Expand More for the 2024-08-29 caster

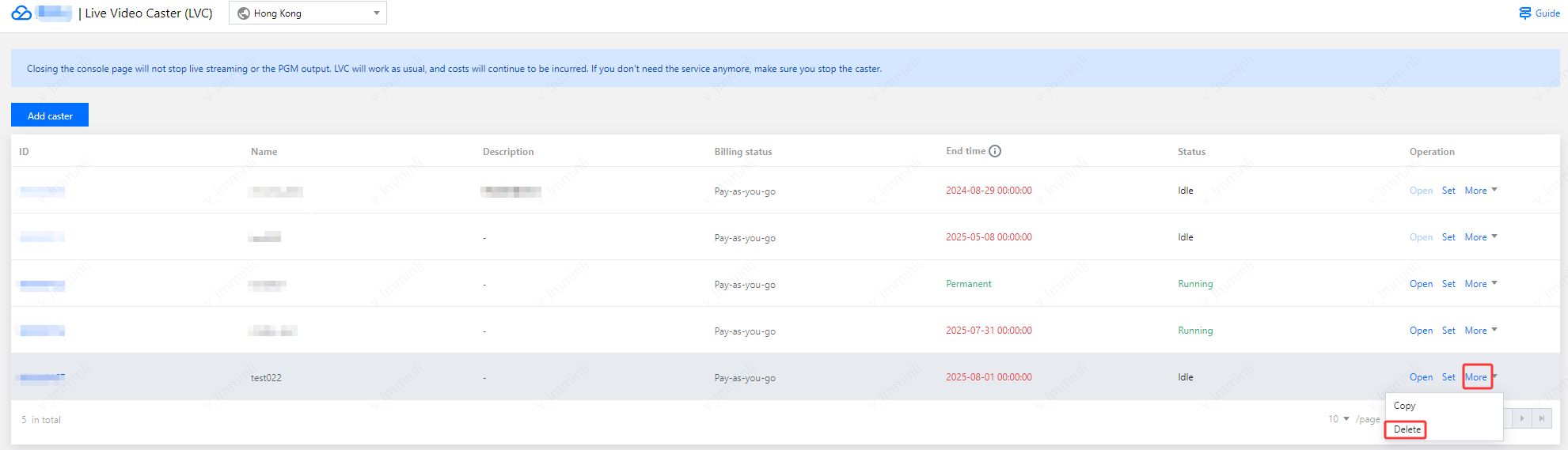[1480, 191]
